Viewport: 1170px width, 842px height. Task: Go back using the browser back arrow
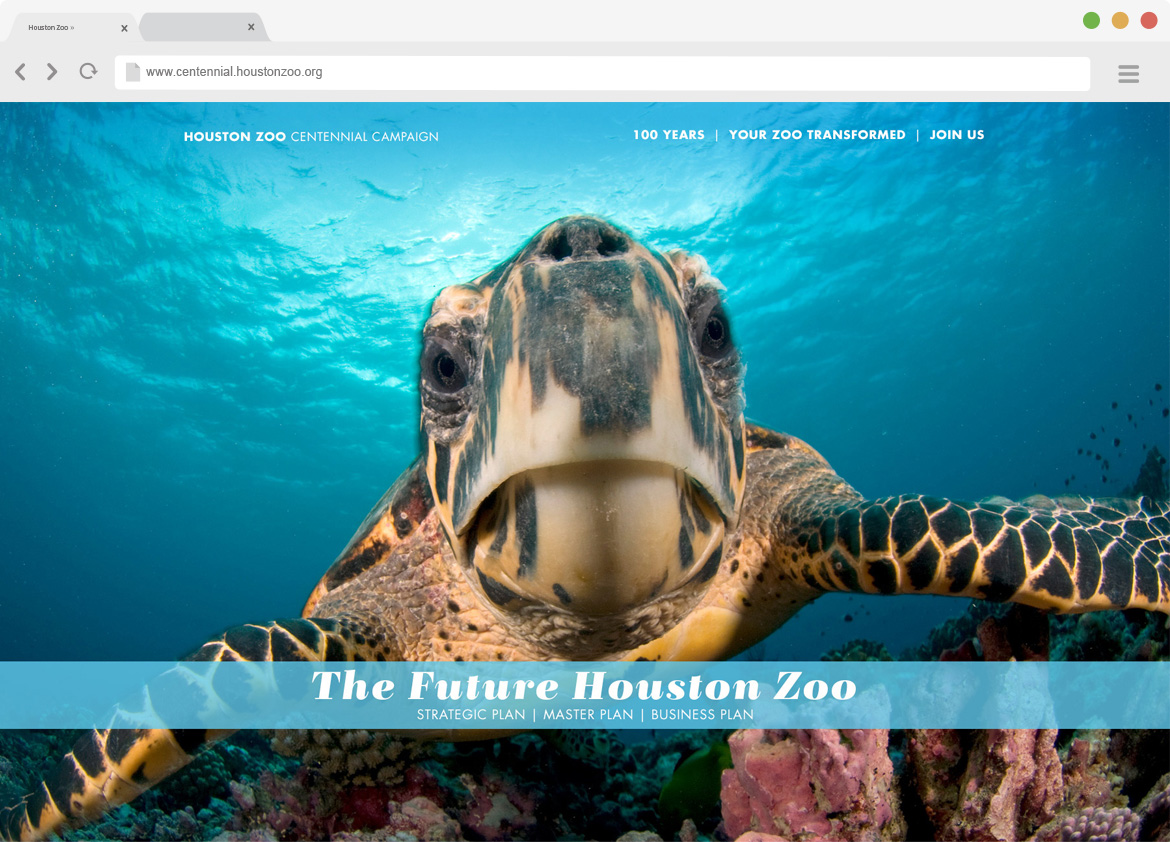pyautogui.click(x=21, y=72)
